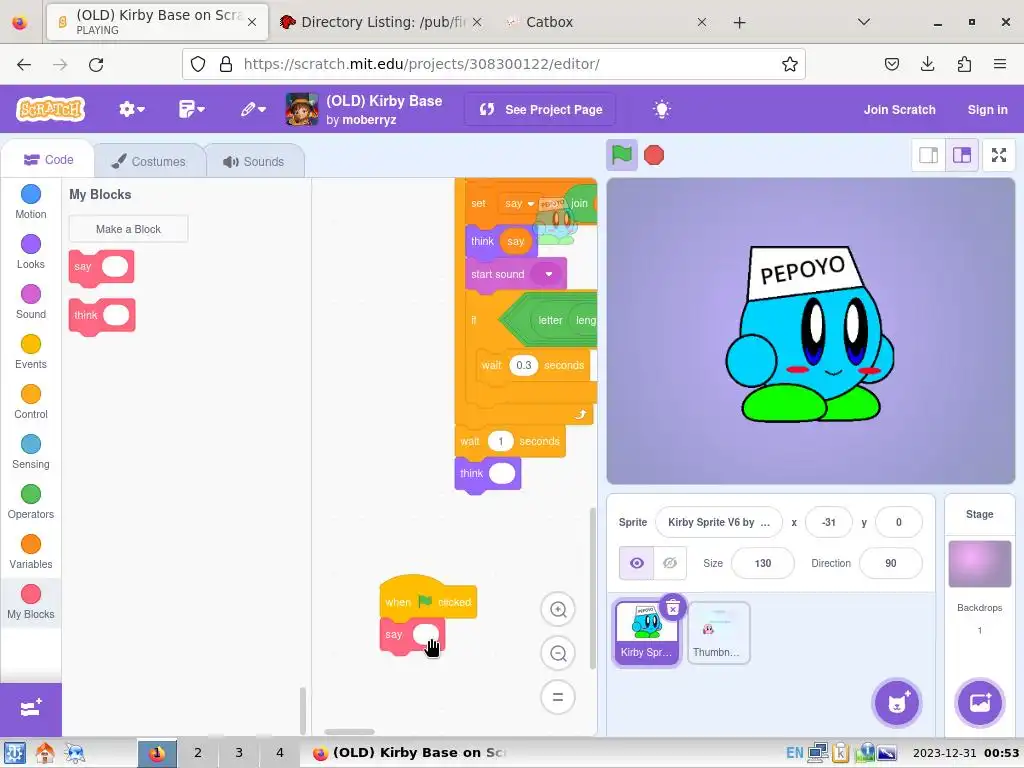1024x768 pixels.
Task: Switch to Directory Listing browser tab
Action: coord(381,22)
